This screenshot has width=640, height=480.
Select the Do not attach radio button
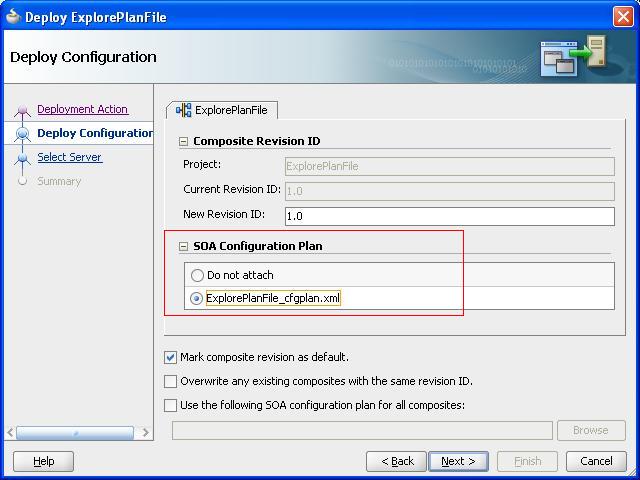pyautogui.click(x=197, y=275)
